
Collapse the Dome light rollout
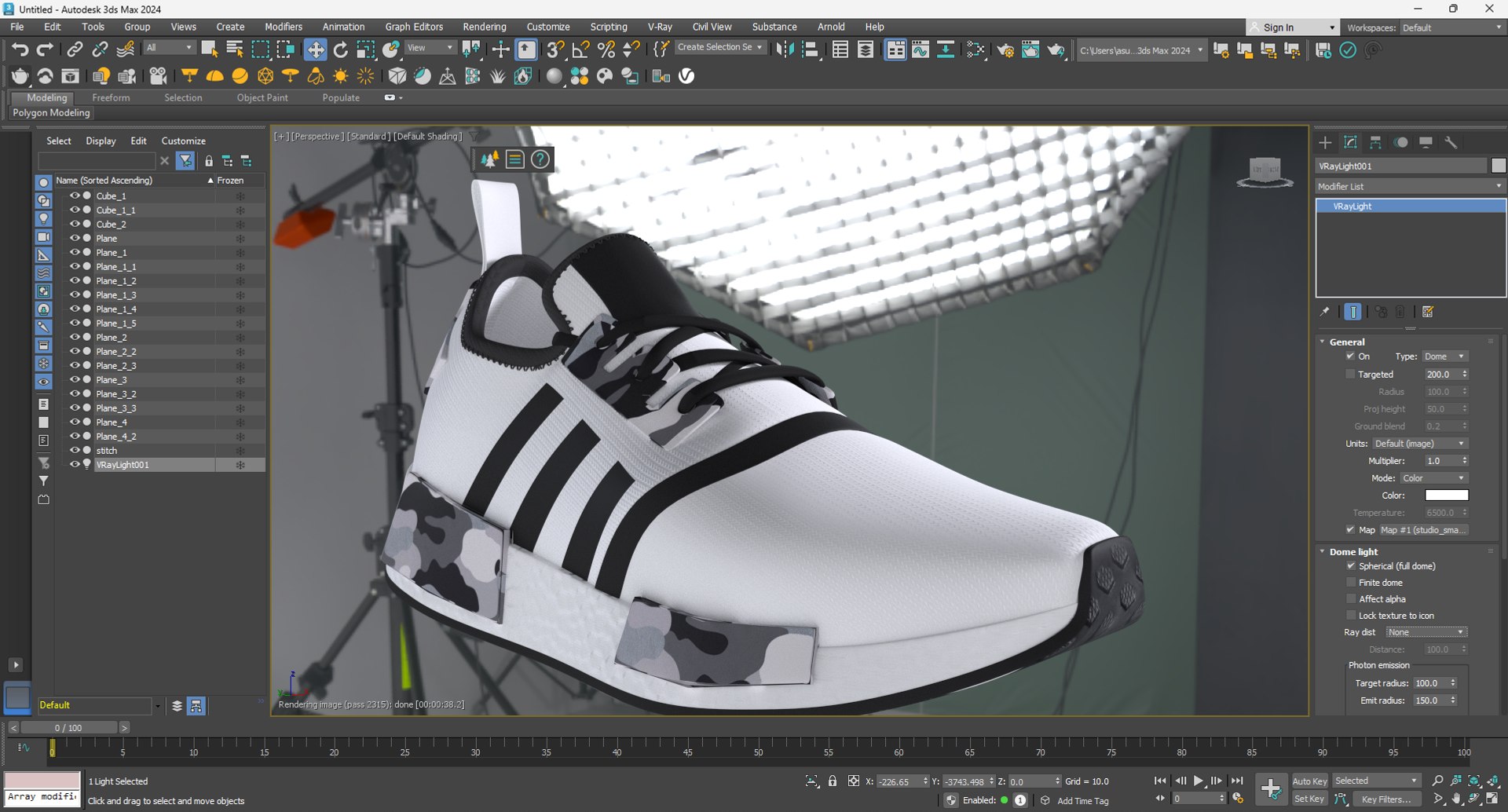click(1353, 552)
